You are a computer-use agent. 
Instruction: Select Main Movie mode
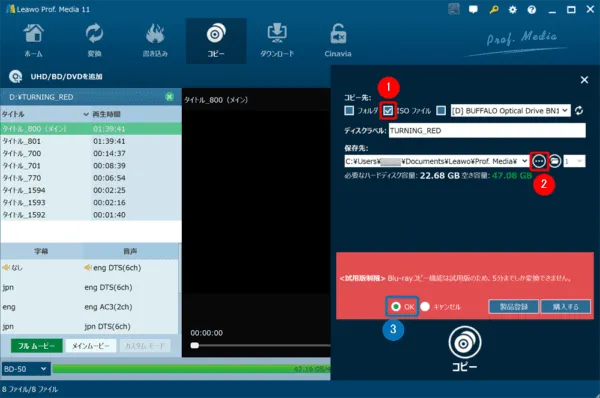tap(91, 346)
